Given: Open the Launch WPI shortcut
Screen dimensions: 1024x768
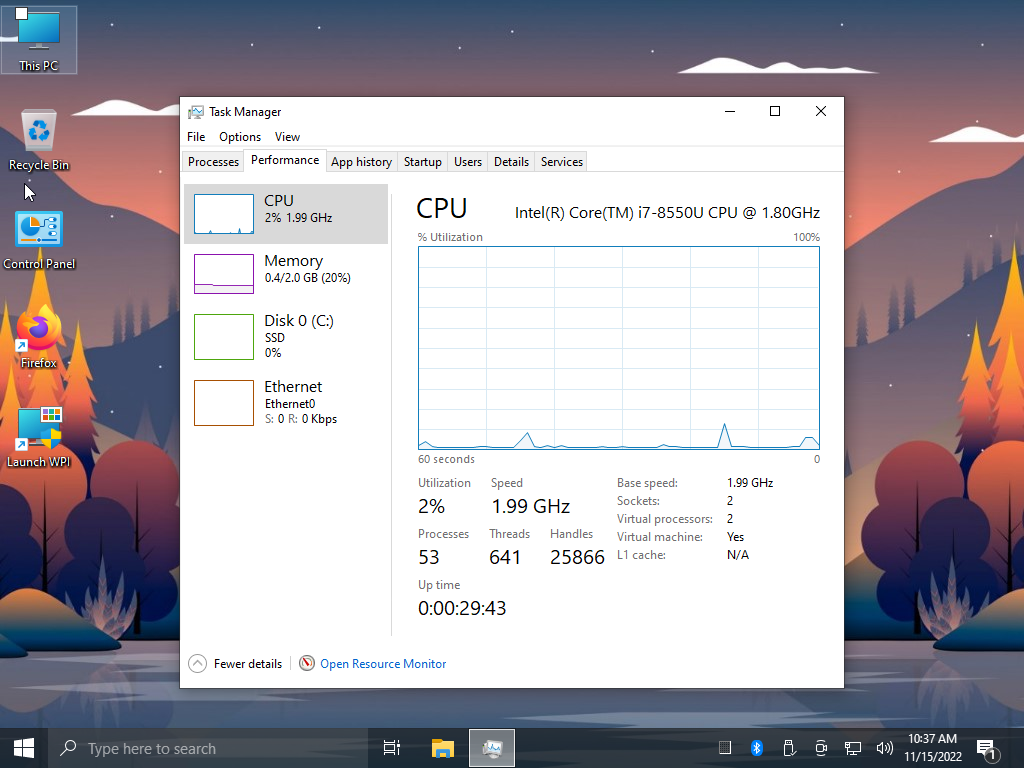Looking at the screenshot, I should 39,436.
